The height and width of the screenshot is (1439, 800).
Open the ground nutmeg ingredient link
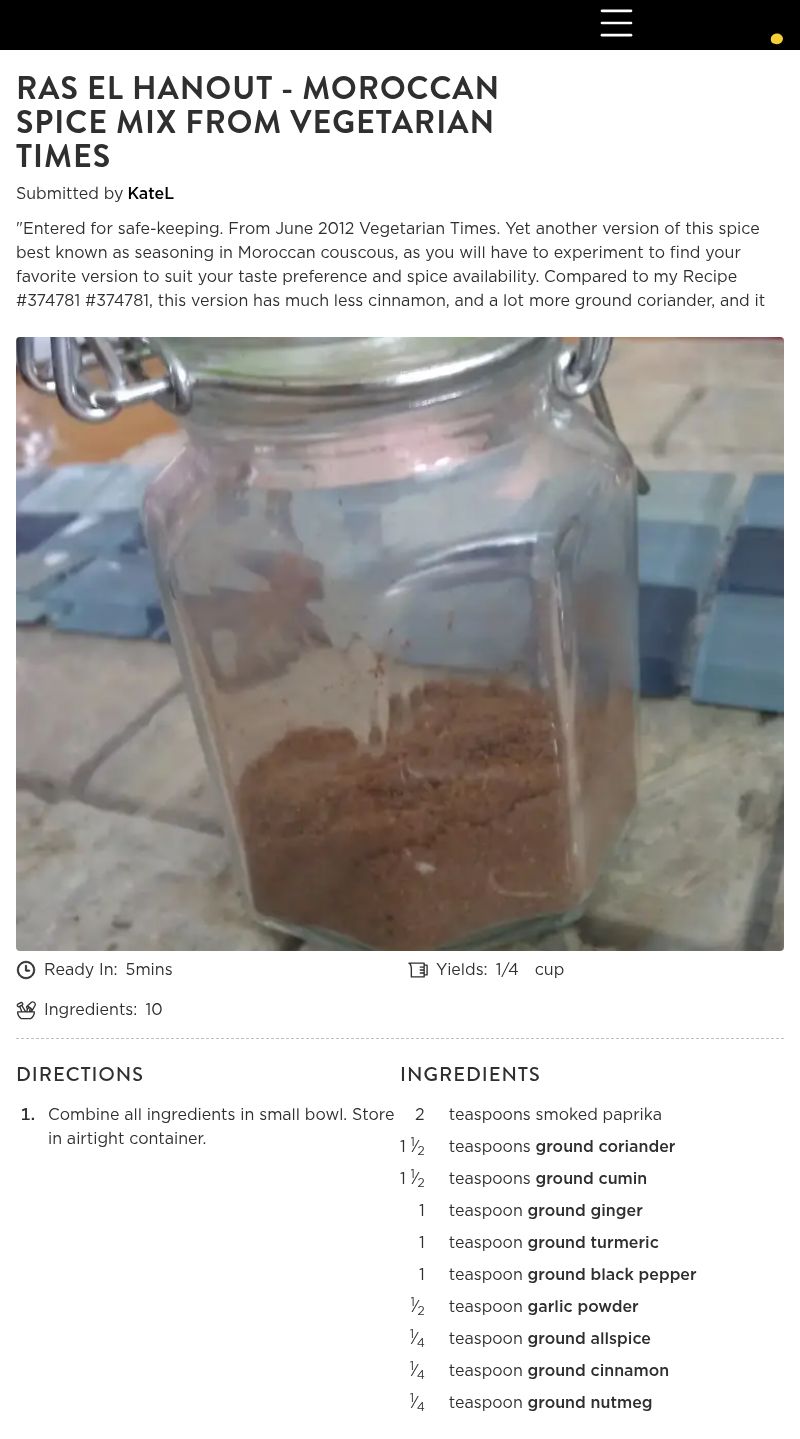(x=590, y=1402)
